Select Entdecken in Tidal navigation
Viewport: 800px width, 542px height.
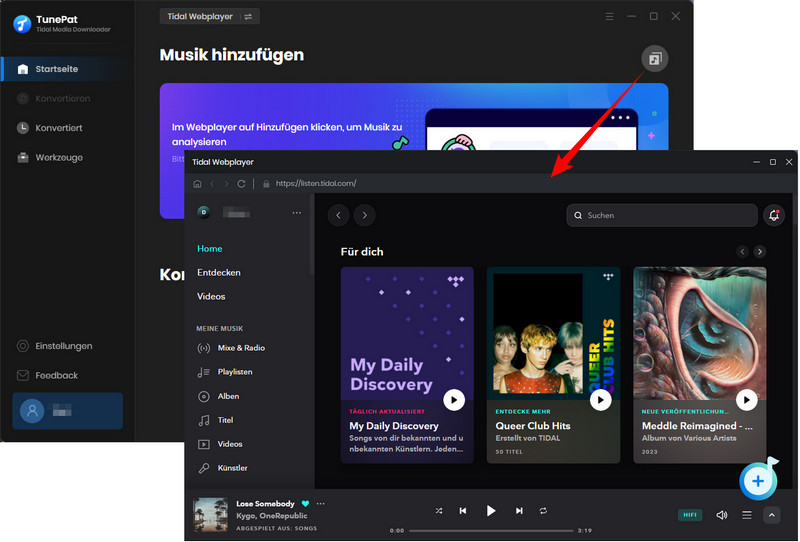[x=219, y=273]
